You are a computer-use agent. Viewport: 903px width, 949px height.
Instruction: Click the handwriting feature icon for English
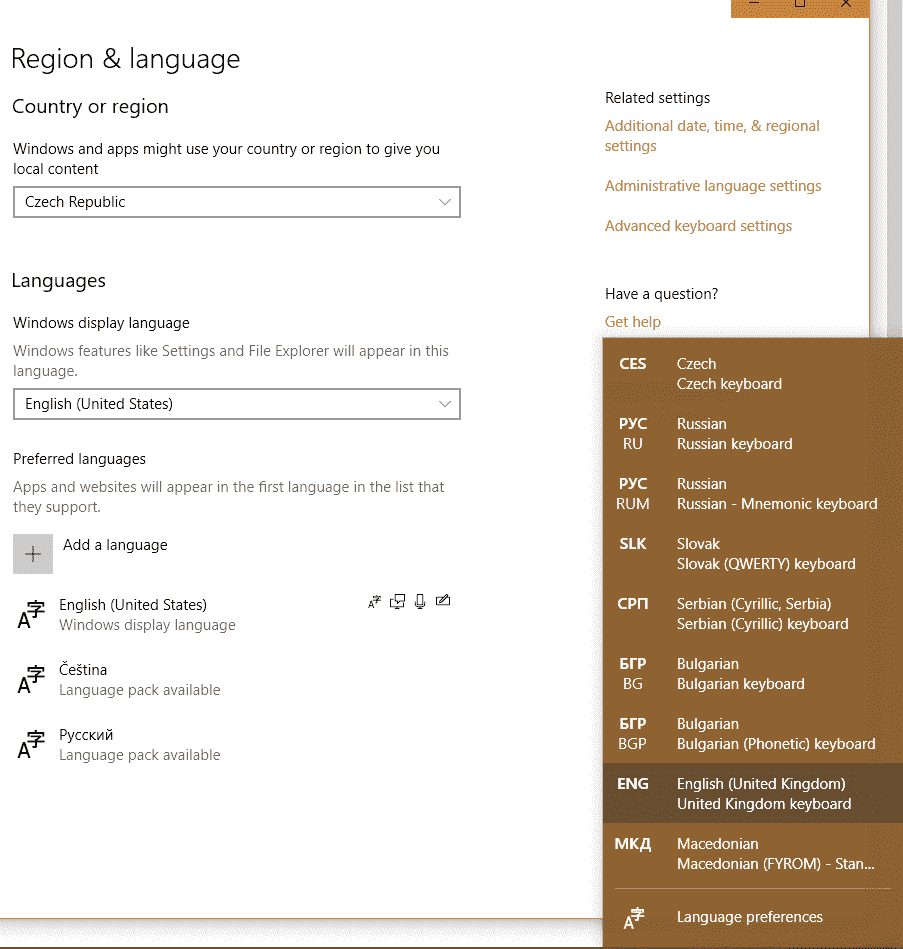click(443, 600)
